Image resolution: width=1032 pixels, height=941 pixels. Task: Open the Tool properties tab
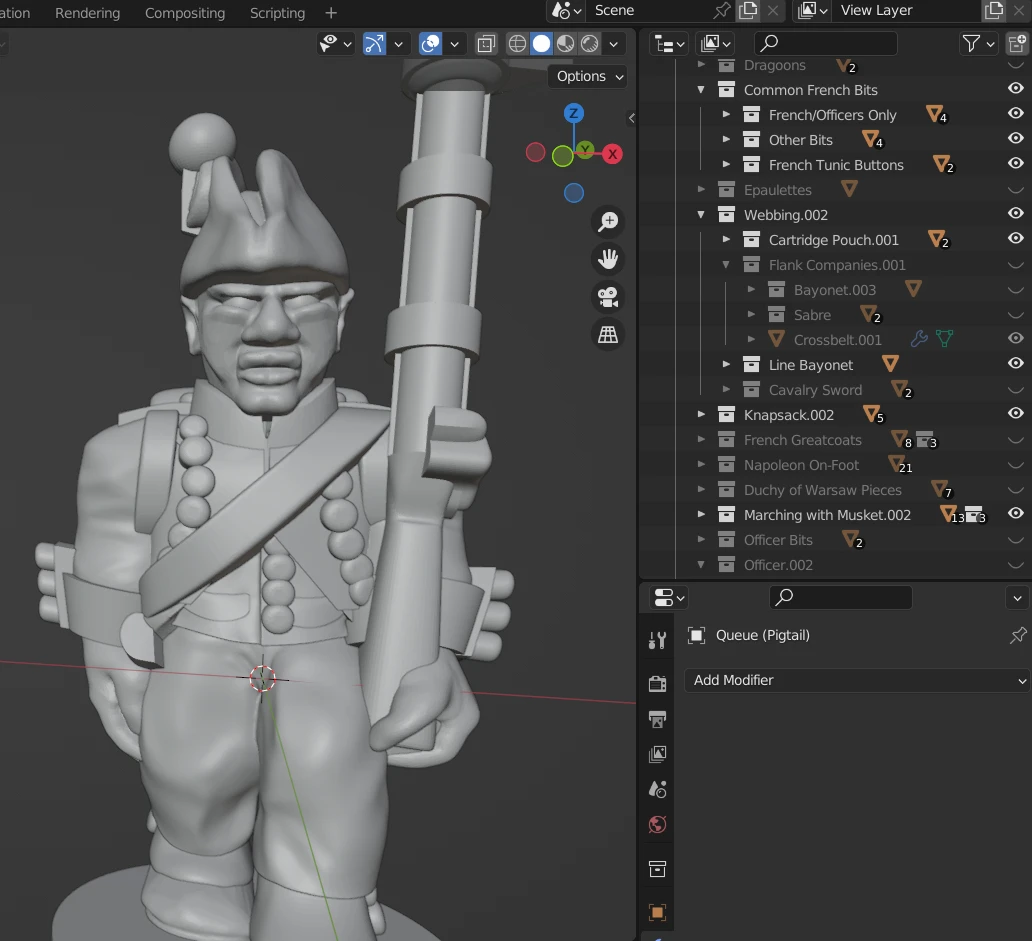[x=657, y=640]
